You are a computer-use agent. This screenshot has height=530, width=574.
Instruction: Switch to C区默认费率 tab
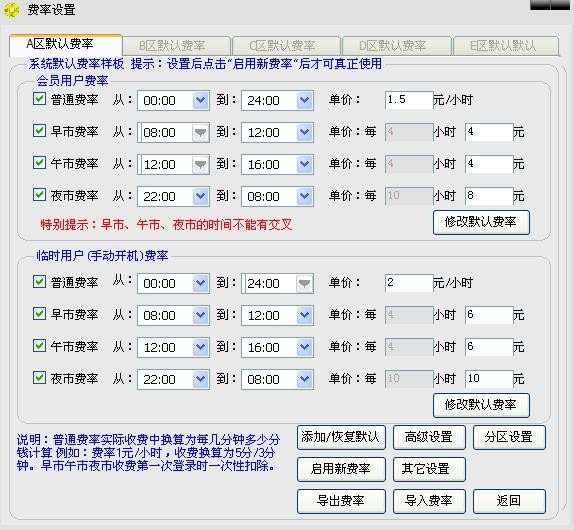tap(286, 46)
